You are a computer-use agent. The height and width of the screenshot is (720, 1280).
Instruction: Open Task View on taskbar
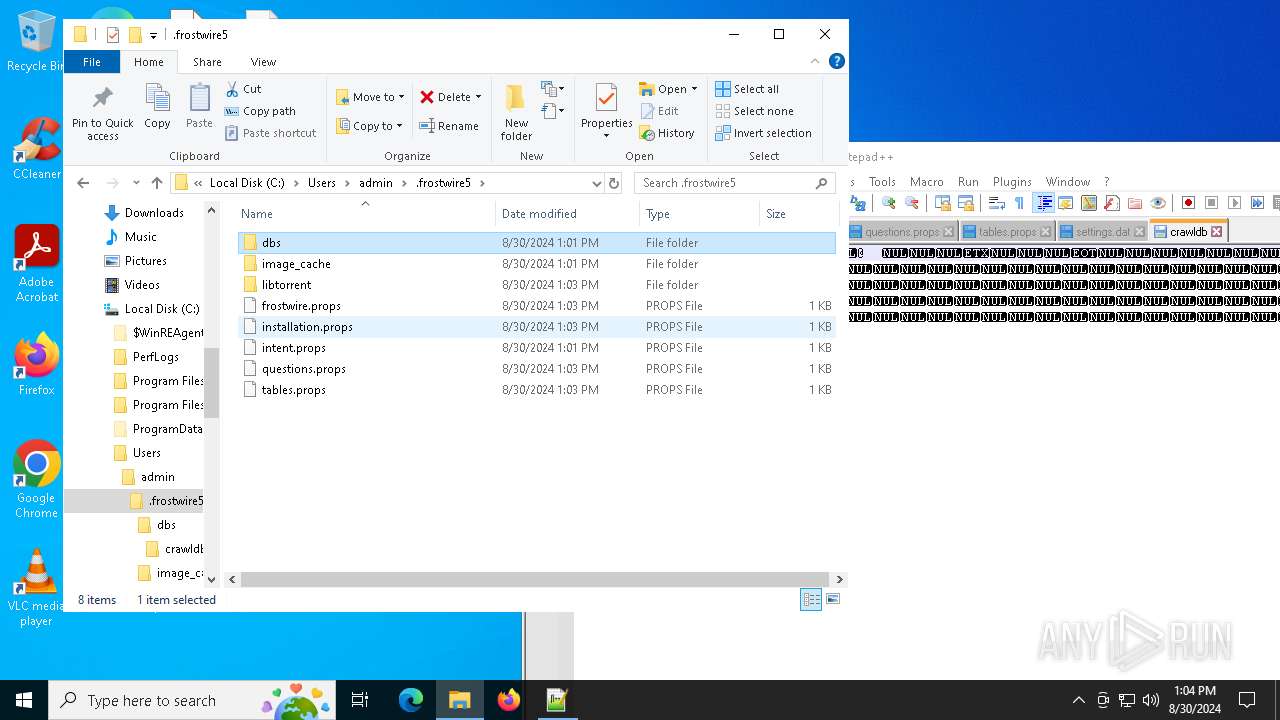pos(360,700)
